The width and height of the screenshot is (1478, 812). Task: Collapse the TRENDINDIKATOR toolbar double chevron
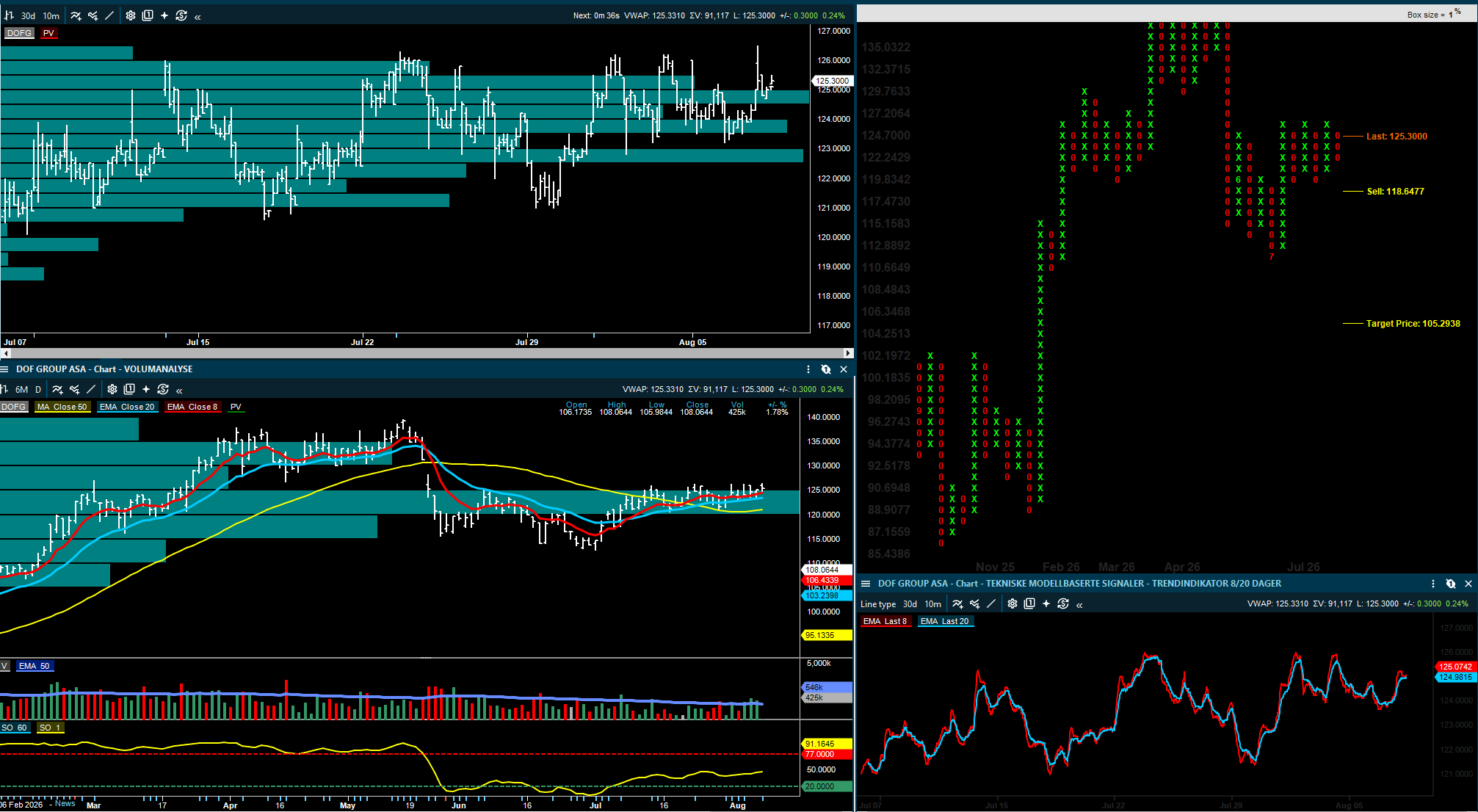(1079, 604)
